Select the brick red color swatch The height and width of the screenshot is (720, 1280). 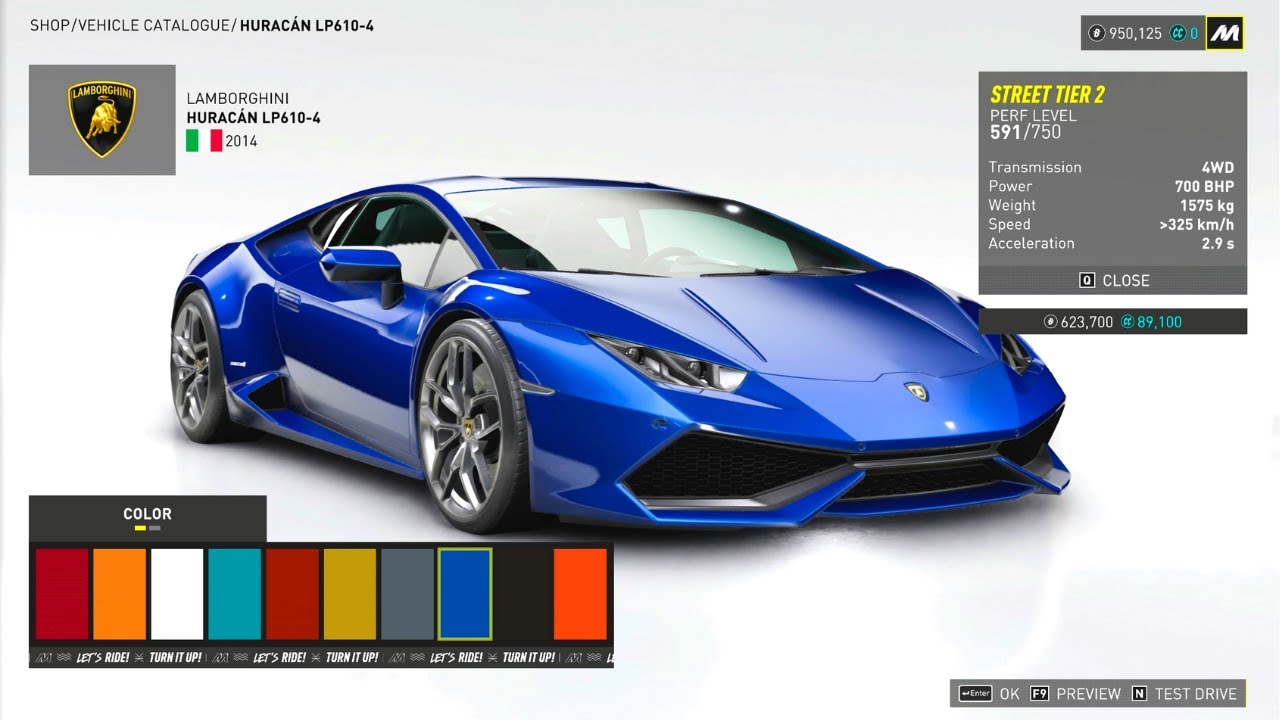[292, 594]
